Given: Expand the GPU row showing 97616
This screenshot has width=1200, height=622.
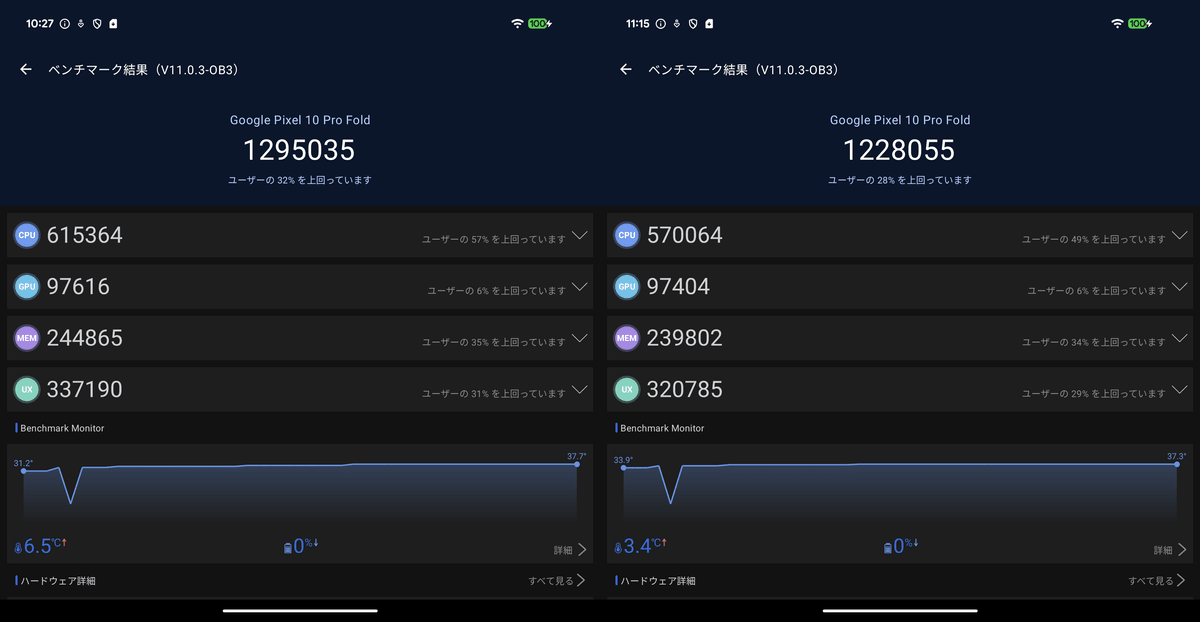Looking at the screenshot, I should 579,287.
